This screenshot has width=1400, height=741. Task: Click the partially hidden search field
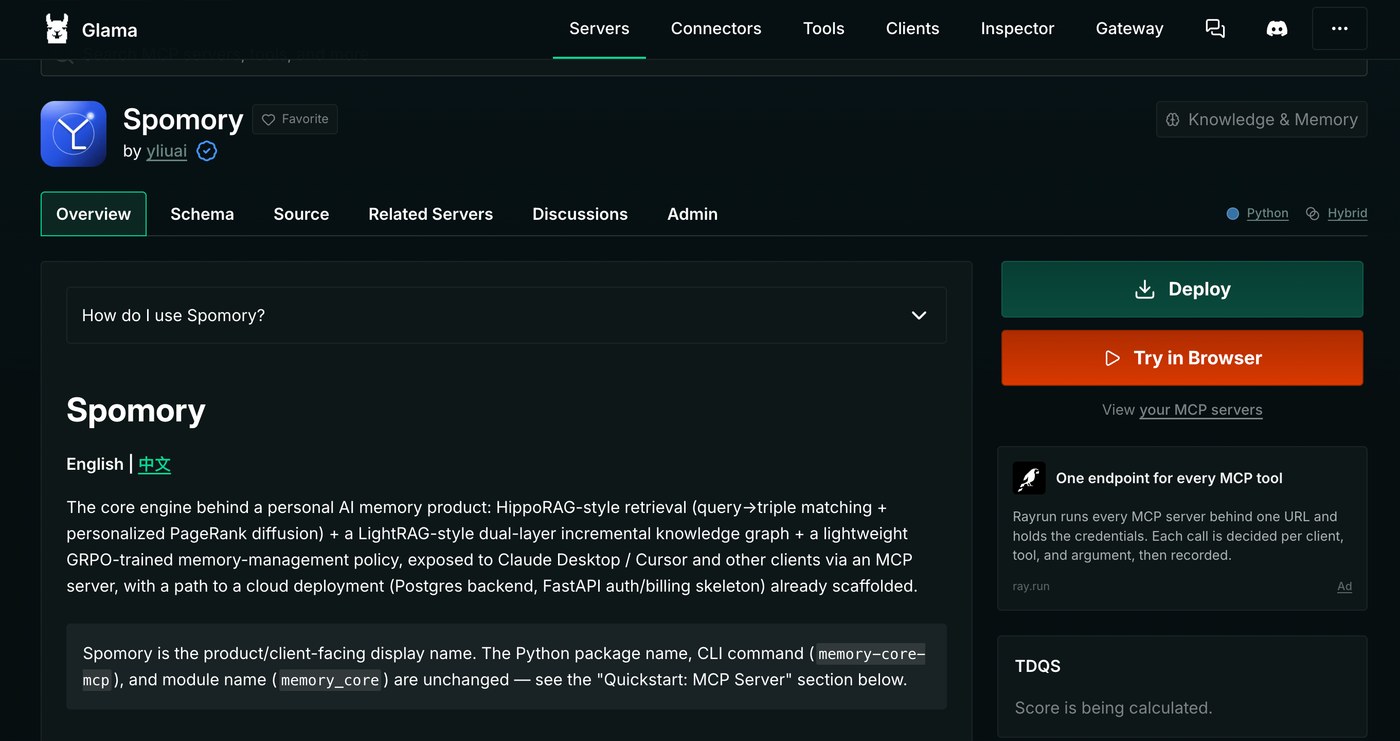pos(703,67)
